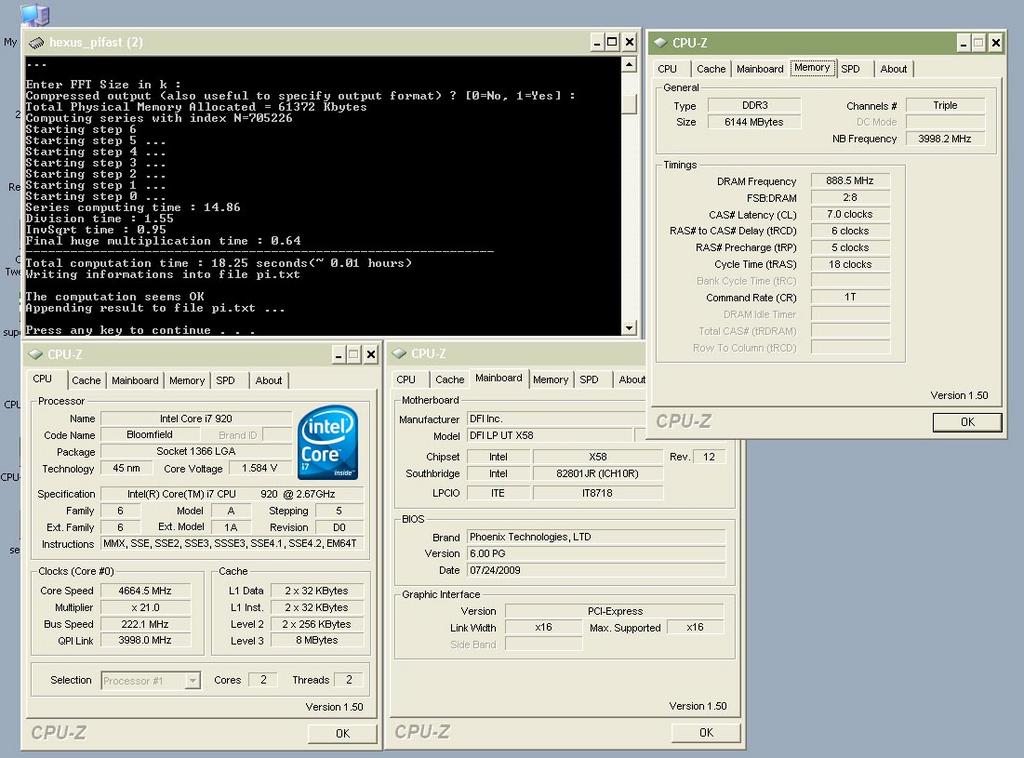This screenshot has height=758, width=1024.
Task: Click the Level 3 cache value "8 MBytes"
Action: click(317, 640)
